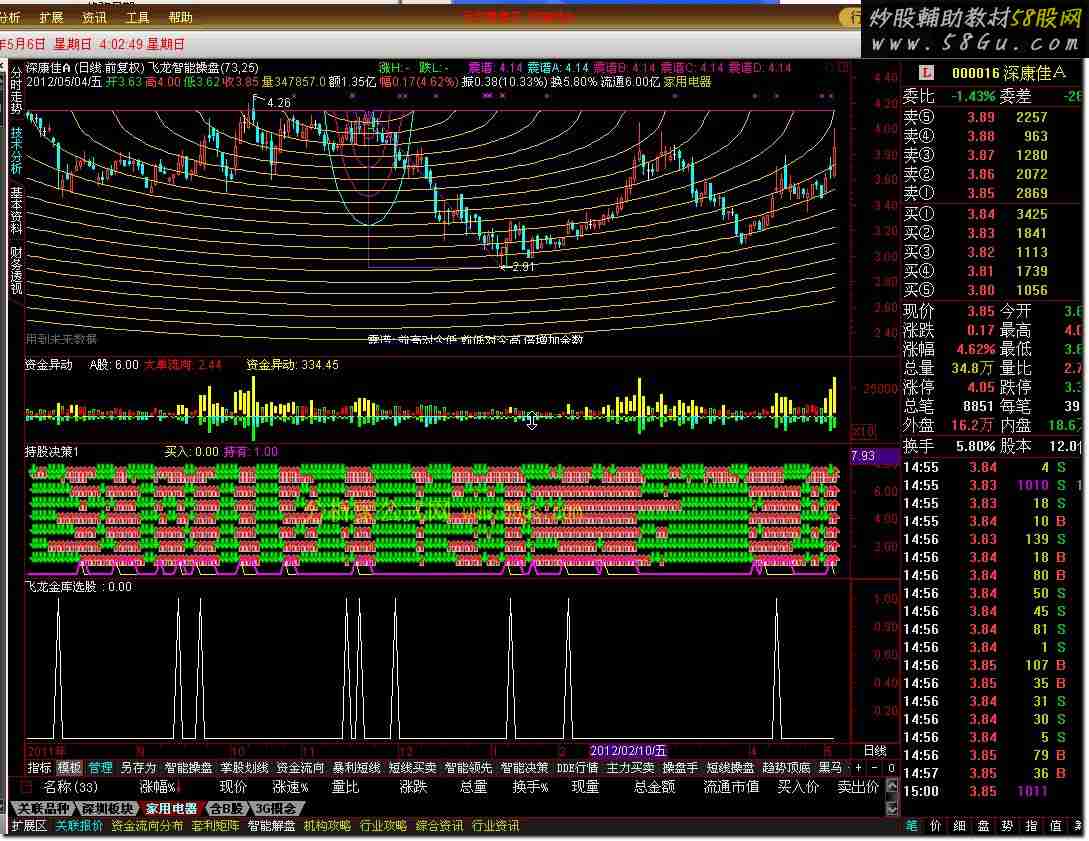This screenshot has width=1089, height=841.
Task: Select the 笔 tick view in bottom-right strip
Action: click(911, 826)
